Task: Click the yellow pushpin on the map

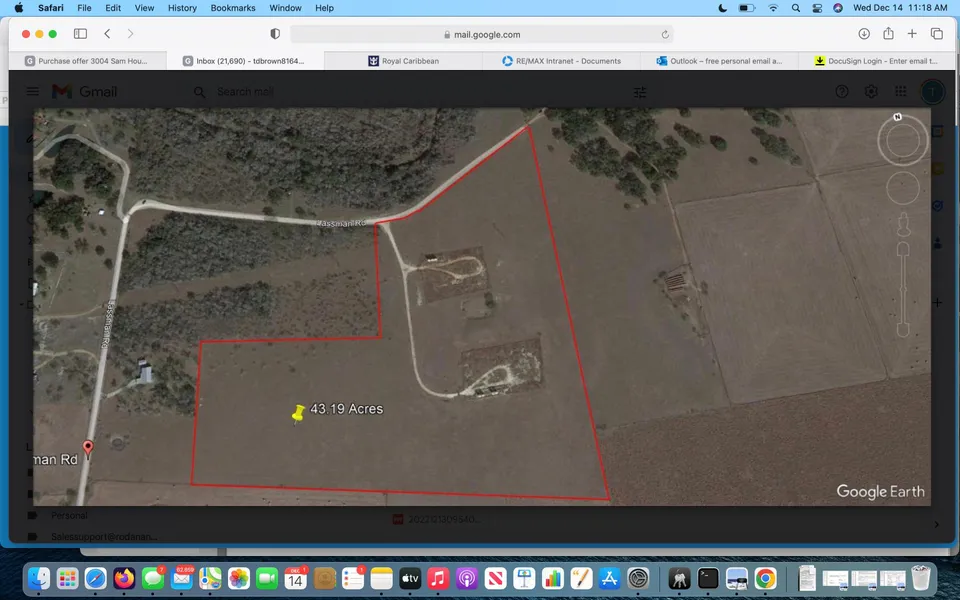Action: point(298,413)
